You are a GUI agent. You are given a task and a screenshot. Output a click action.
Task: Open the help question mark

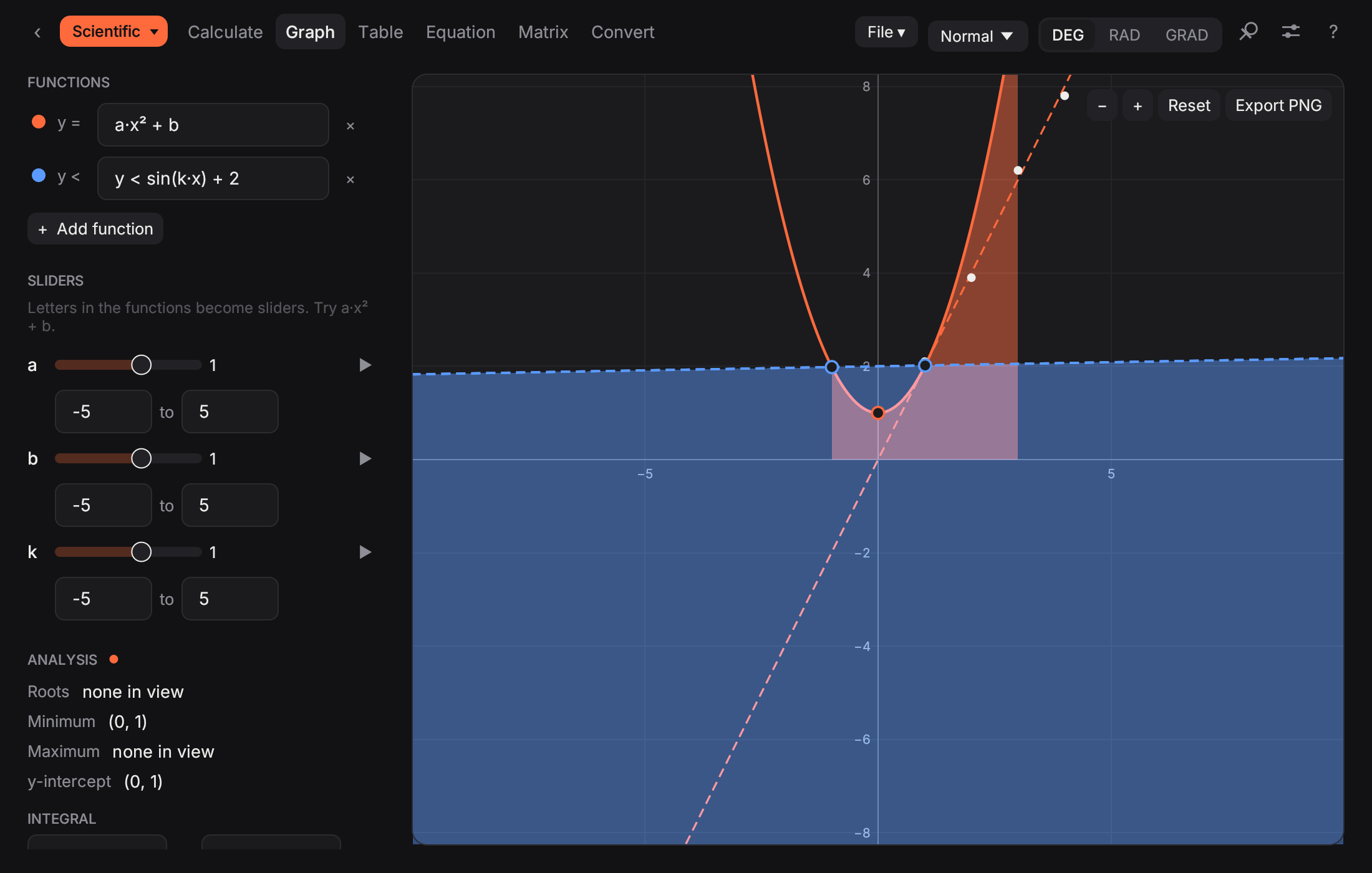[1333, 31]
